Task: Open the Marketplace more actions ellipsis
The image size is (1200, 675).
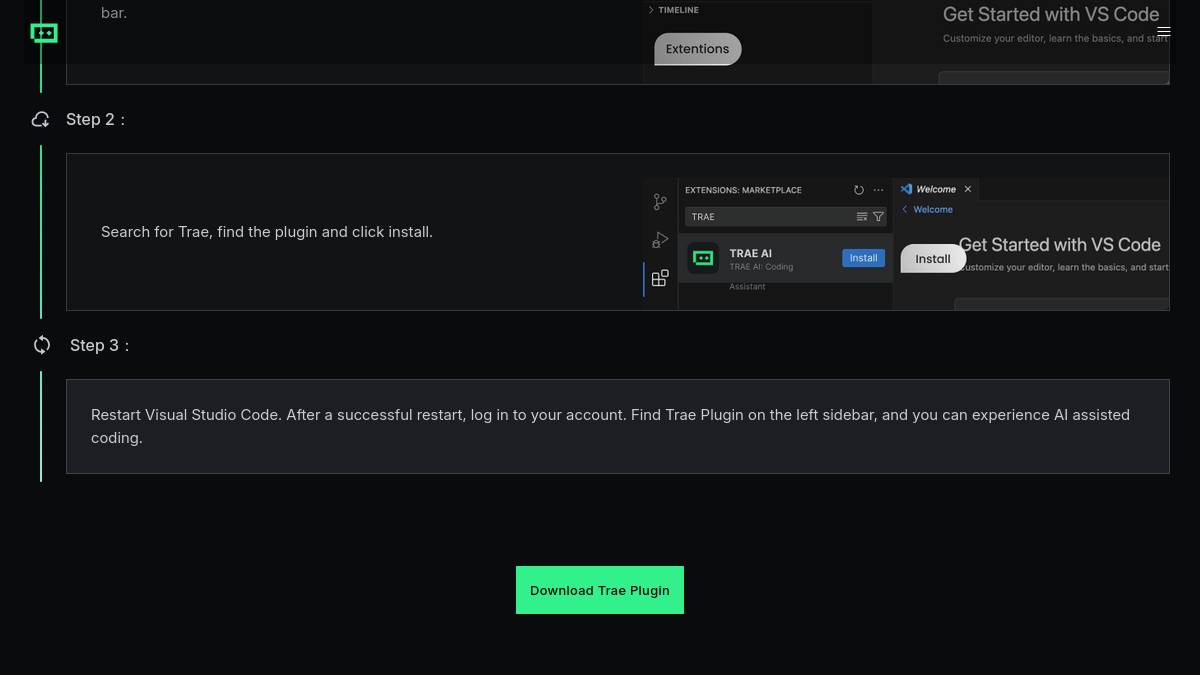Action: click(x=879, y=190)
